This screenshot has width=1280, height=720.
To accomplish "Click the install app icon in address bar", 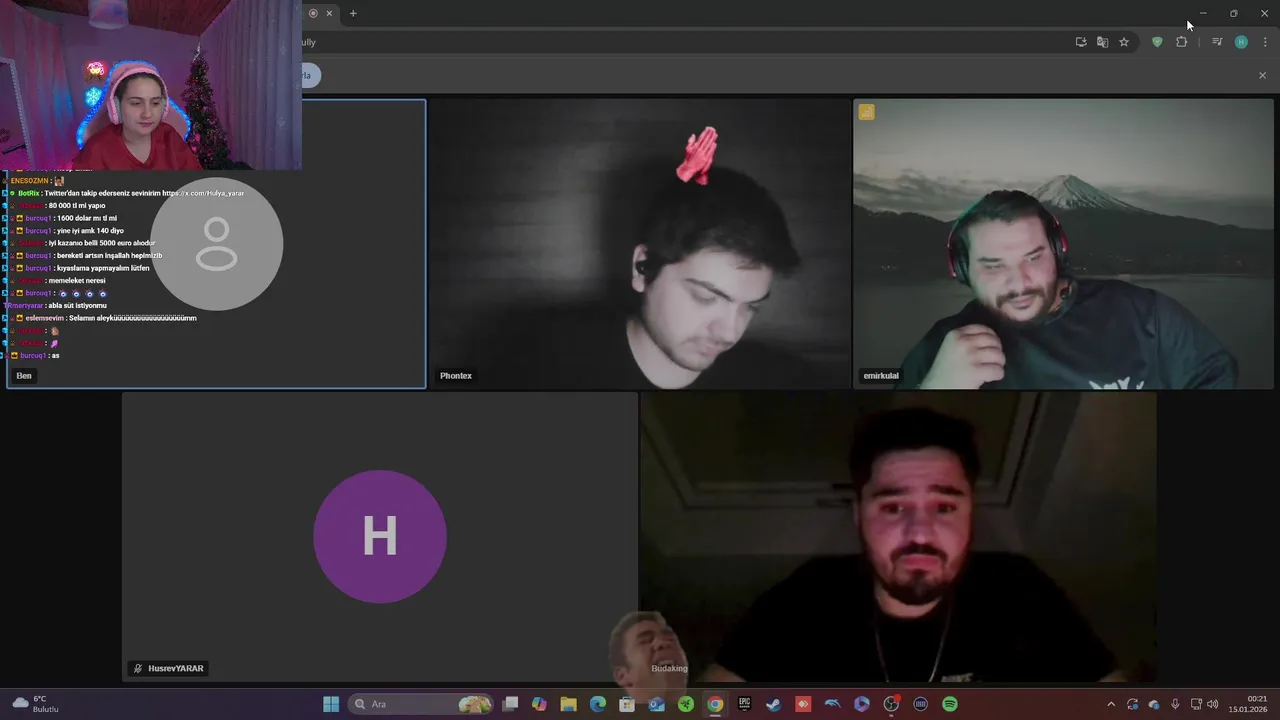I will (x=1081, y=42).
